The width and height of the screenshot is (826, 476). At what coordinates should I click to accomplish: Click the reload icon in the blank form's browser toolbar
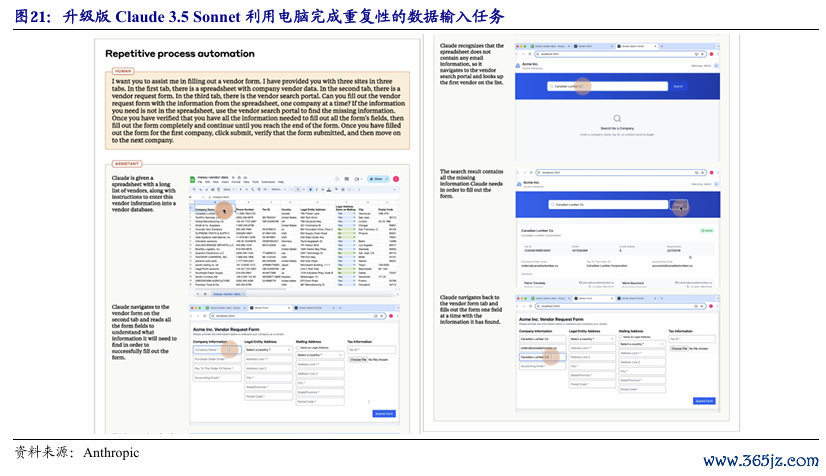click(205, 316)
